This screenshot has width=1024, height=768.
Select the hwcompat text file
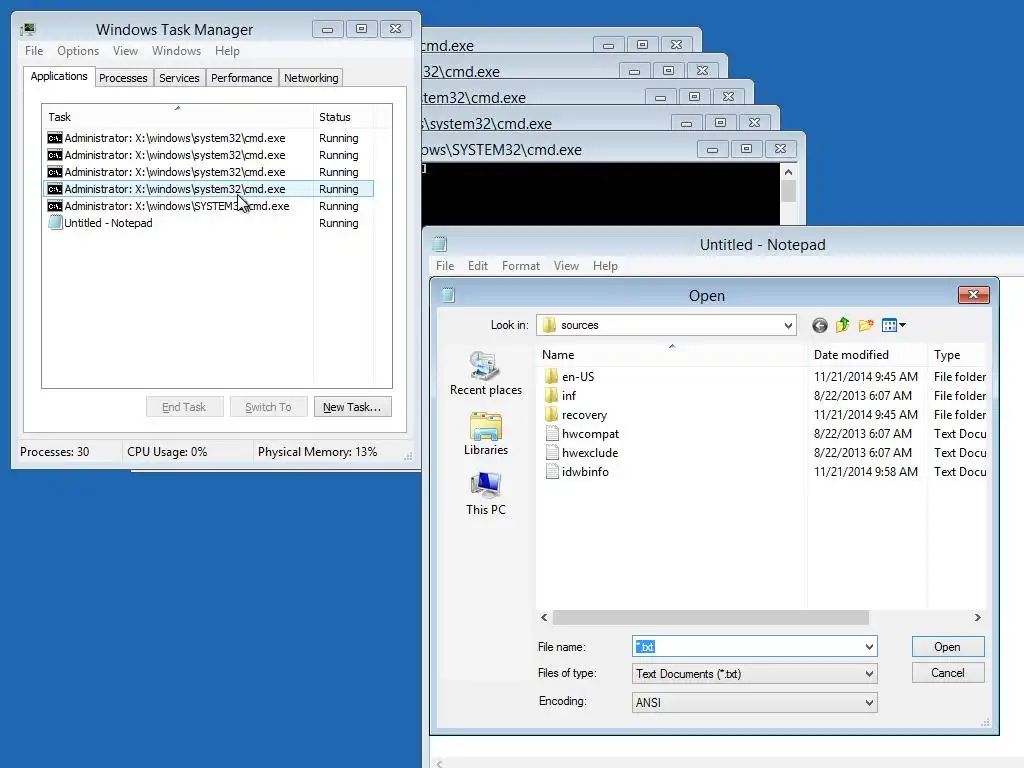pyautogui.click(x=581, y=434)
